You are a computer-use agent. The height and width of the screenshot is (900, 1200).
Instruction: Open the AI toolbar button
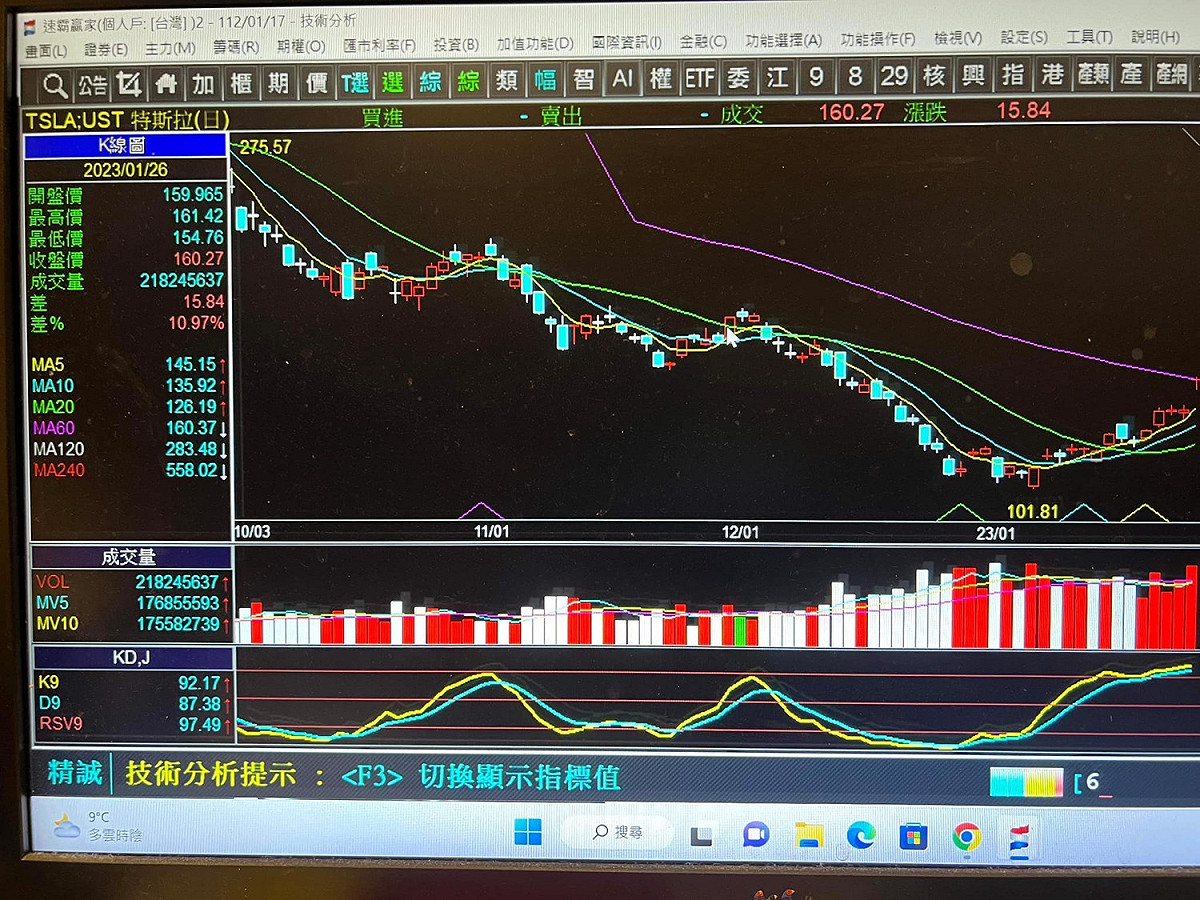(622, 78)
